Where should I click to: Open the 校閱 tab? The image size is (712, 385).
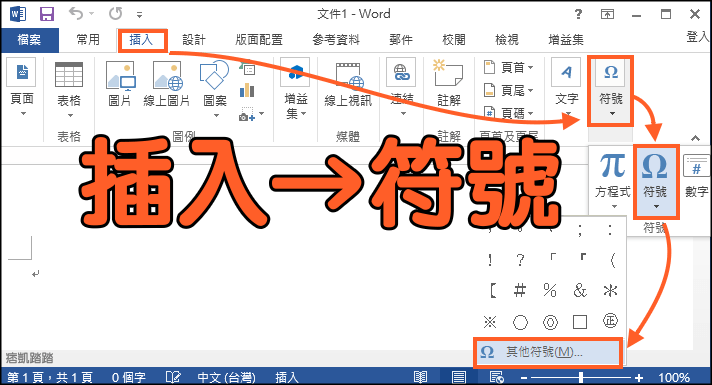[454, 40]
